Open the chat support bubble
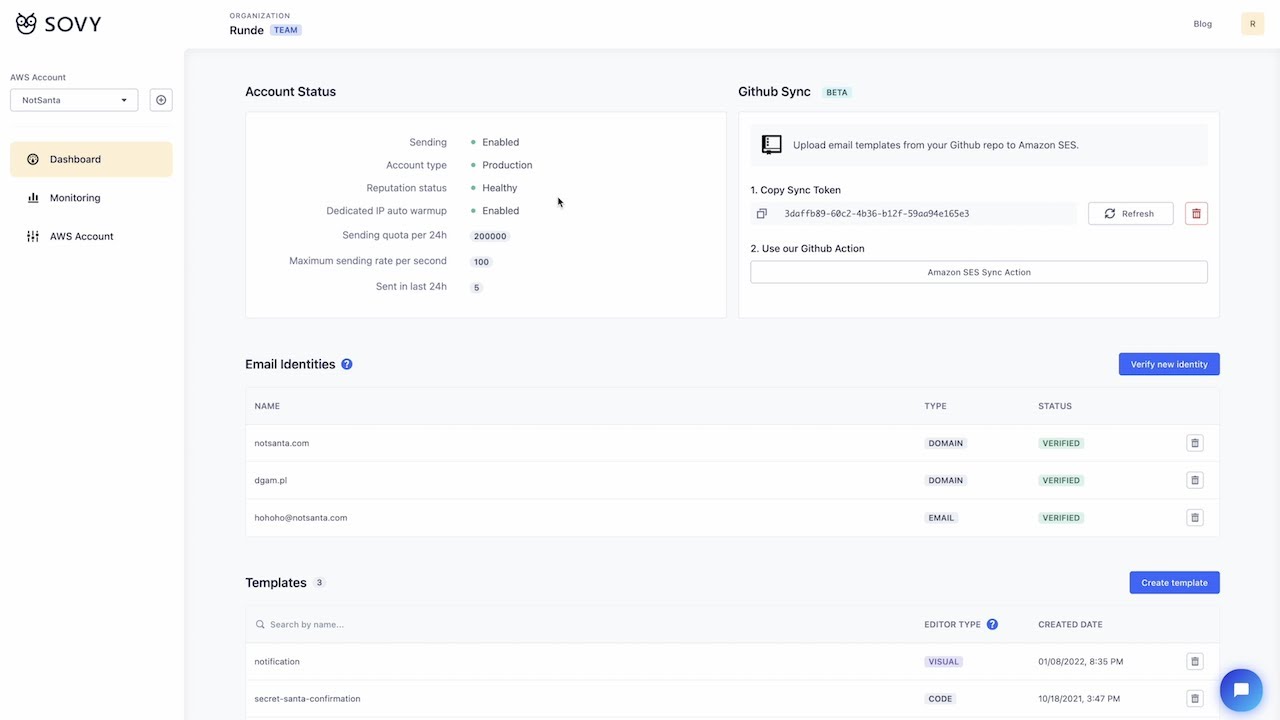The height and width of the screenshot is (720, 1280). (x=1241, y=690)
